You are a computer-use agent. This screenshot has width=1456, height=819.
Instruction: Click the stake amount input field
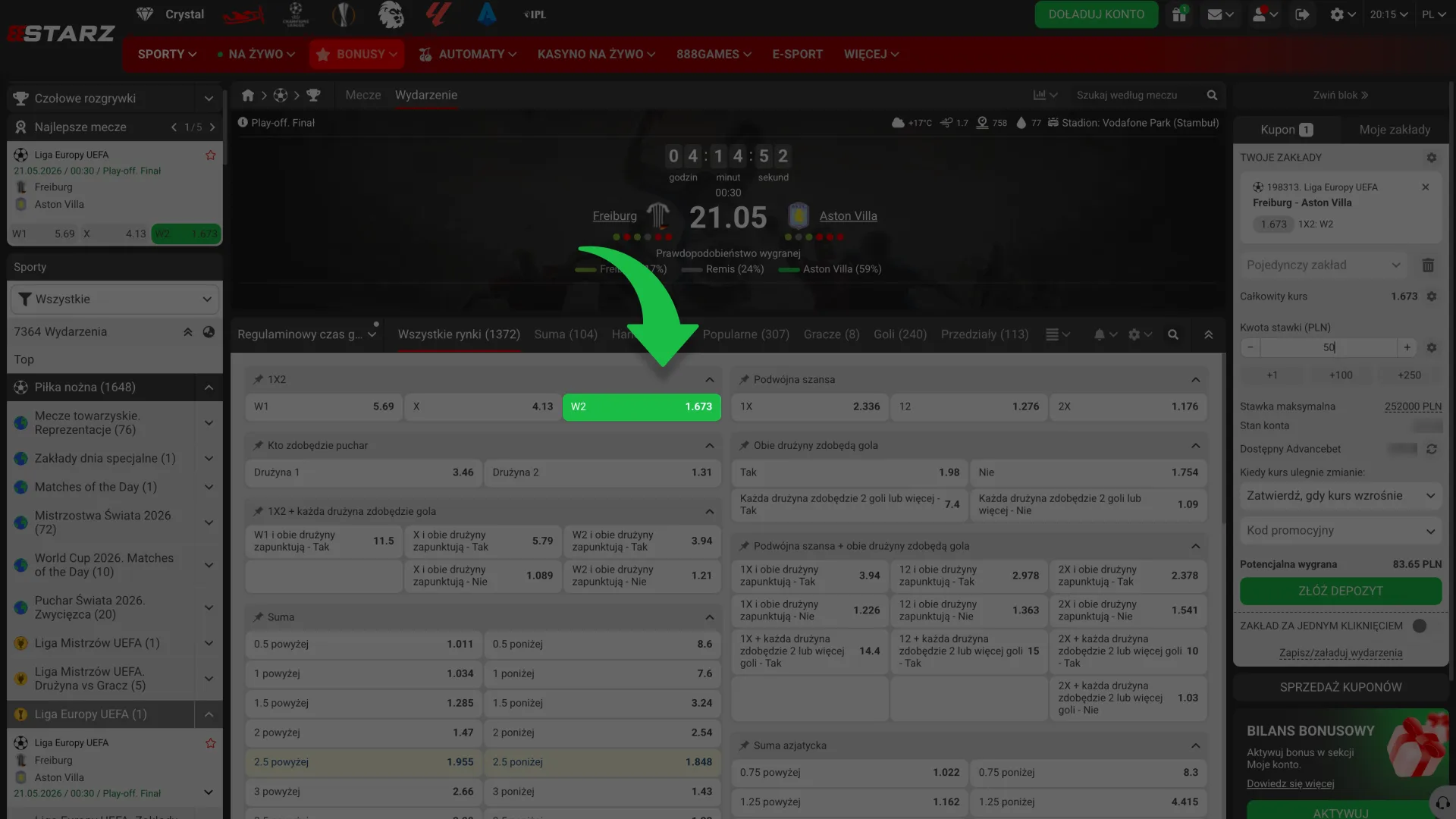coord(1329,347)
